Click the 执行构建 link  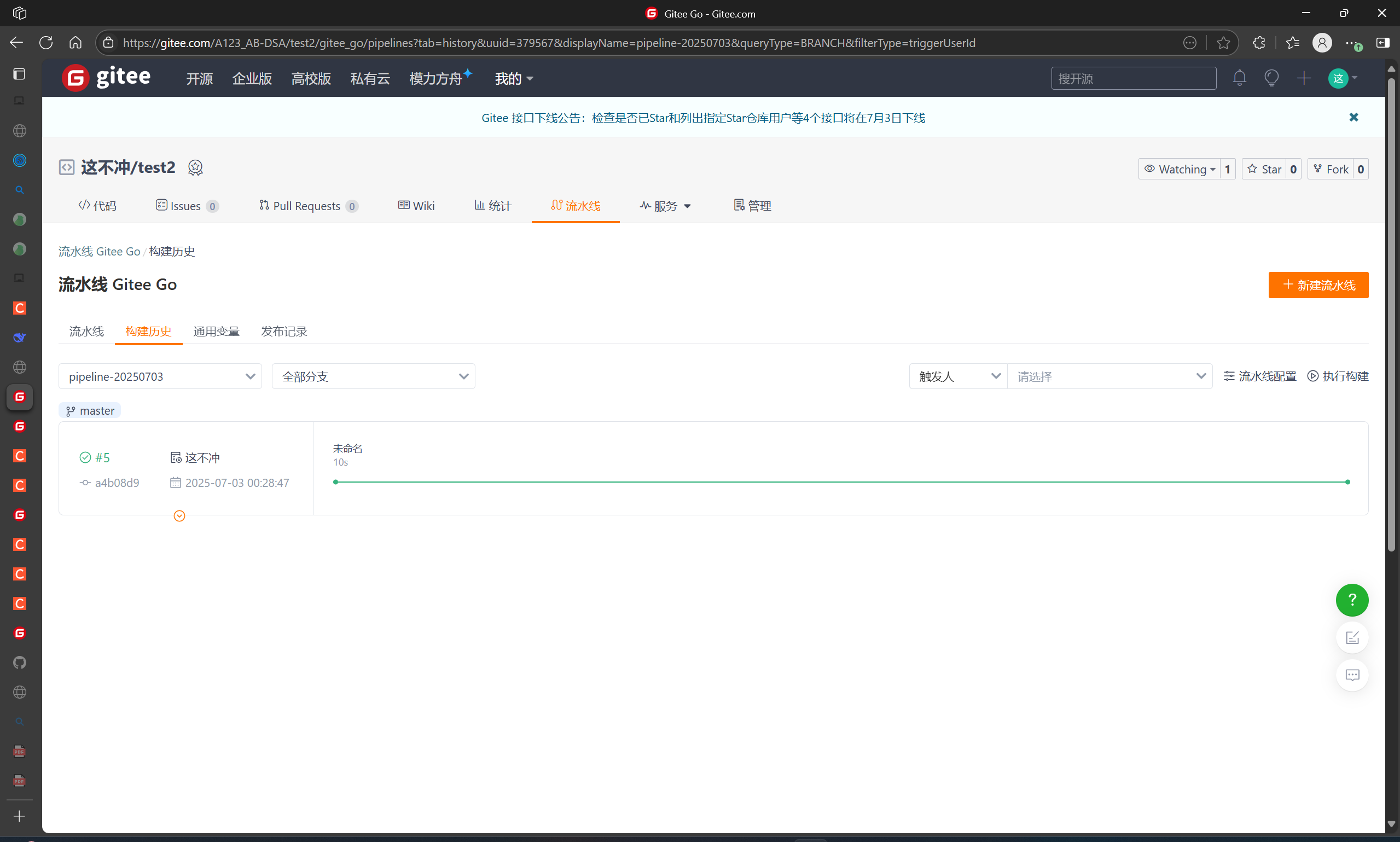(x=1338, y=376)
